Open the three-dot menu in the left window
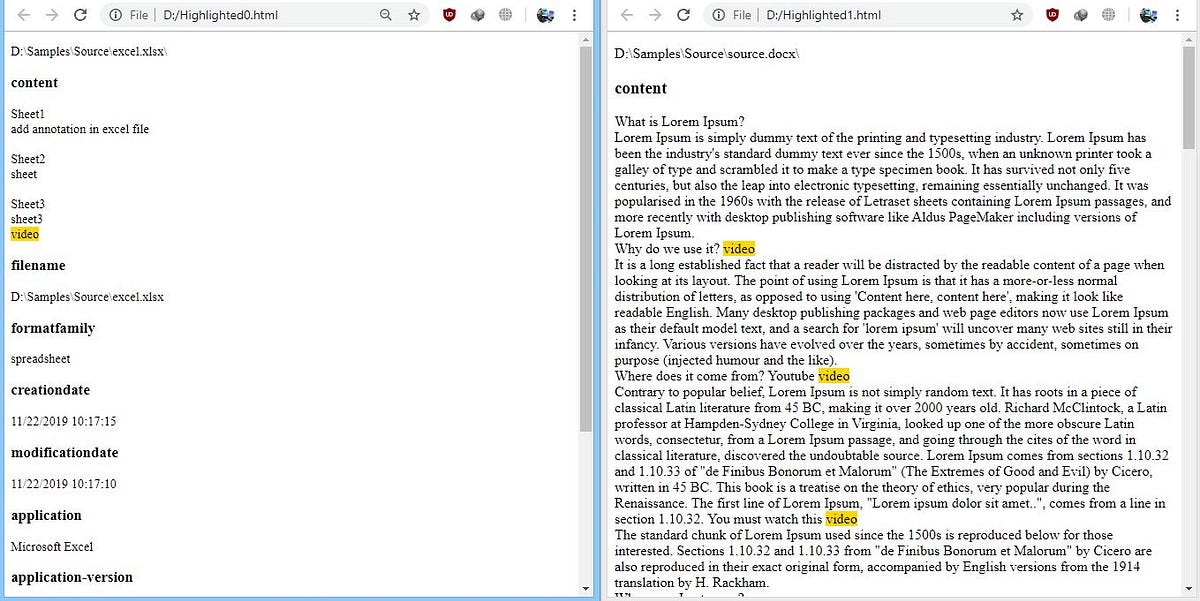 tap(573, 14)
